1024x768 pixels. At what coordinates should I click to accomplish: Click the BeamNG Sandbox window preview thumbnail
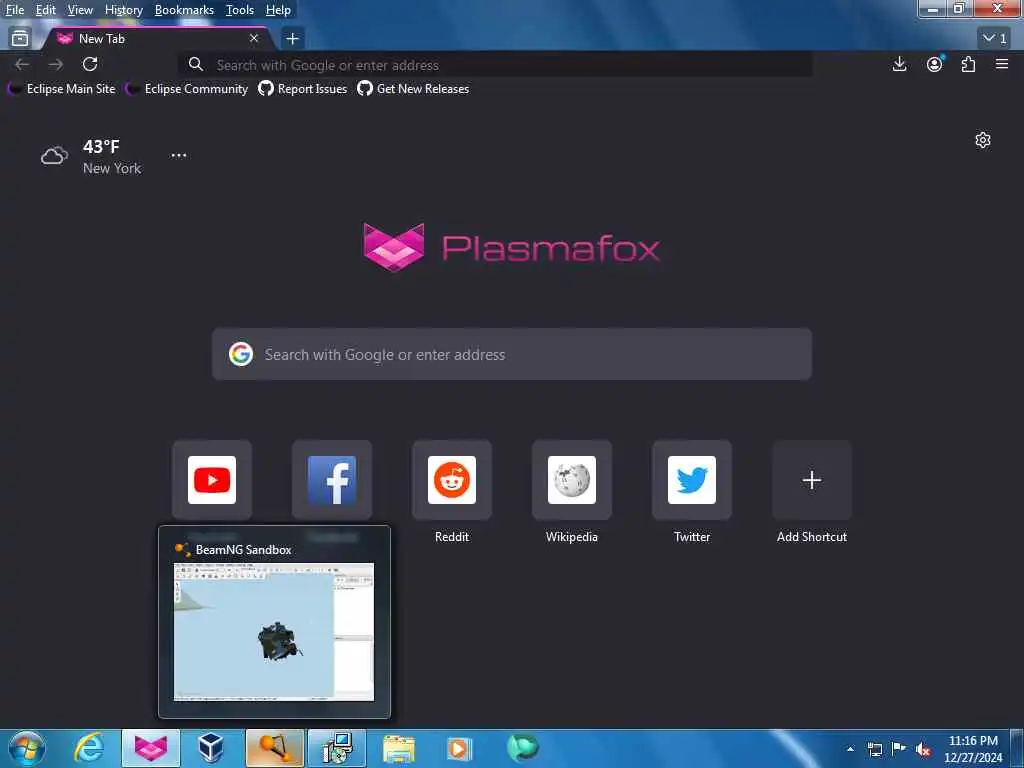pos(274,632)
